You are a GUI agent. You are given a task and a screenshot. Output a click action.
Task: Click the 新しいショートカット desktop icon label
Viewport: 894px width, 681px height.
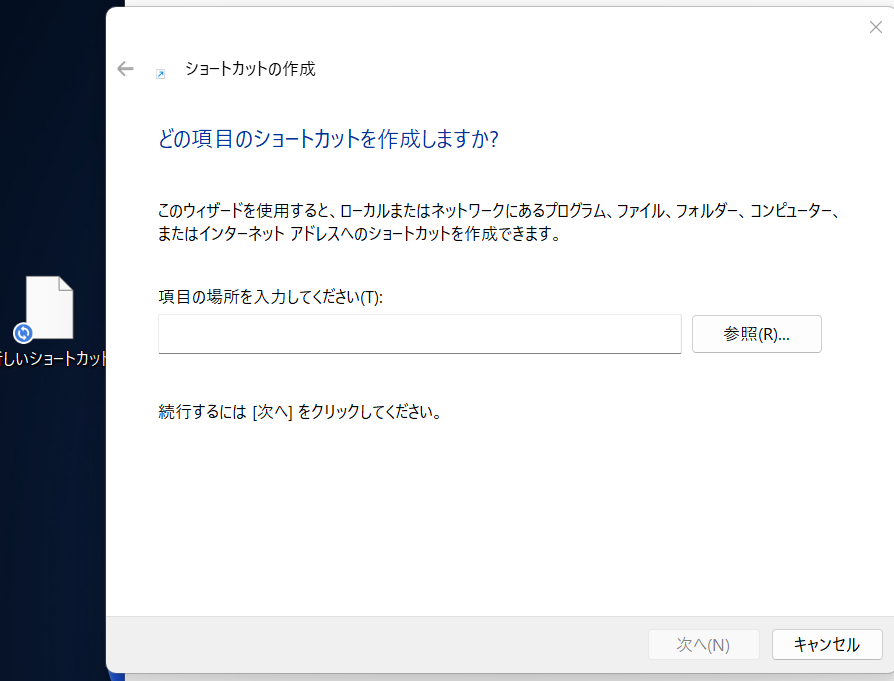pos(54,359)
